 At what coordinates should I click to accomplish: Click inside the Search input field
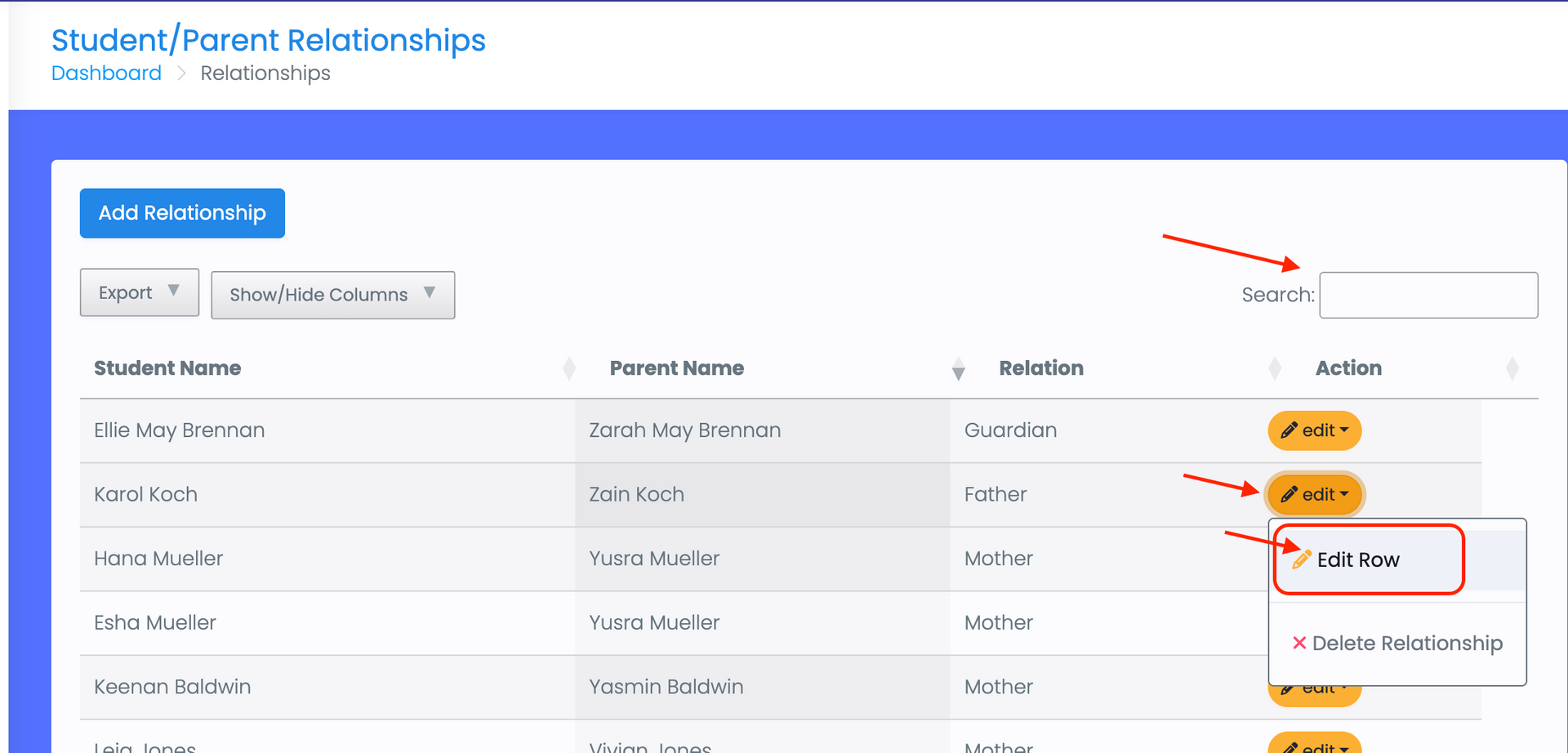pyautogui.click(x=1428, y=295)
